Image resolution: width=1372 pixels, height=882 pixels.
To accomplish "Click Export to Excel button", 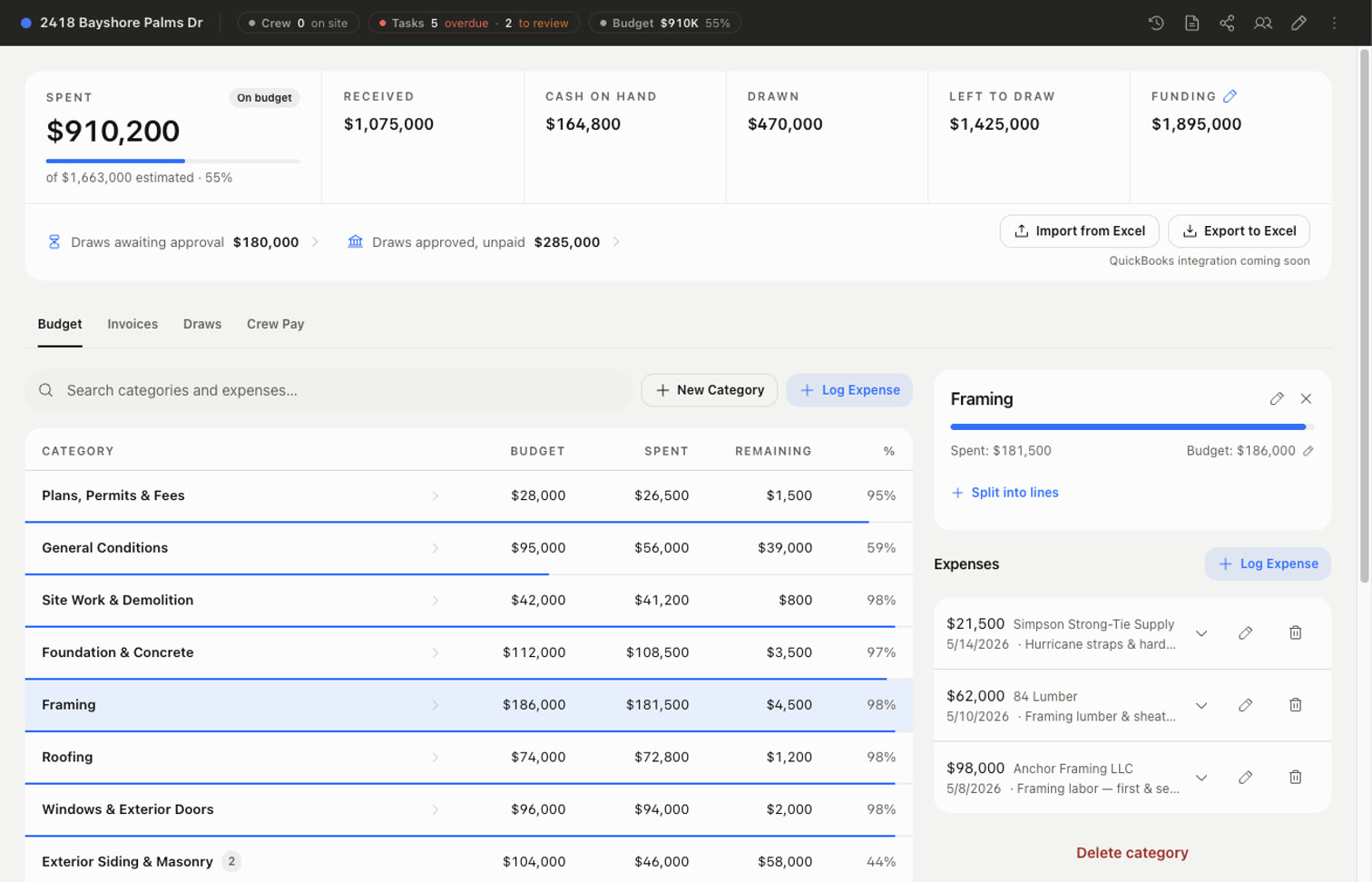I will coord(1239,231).
